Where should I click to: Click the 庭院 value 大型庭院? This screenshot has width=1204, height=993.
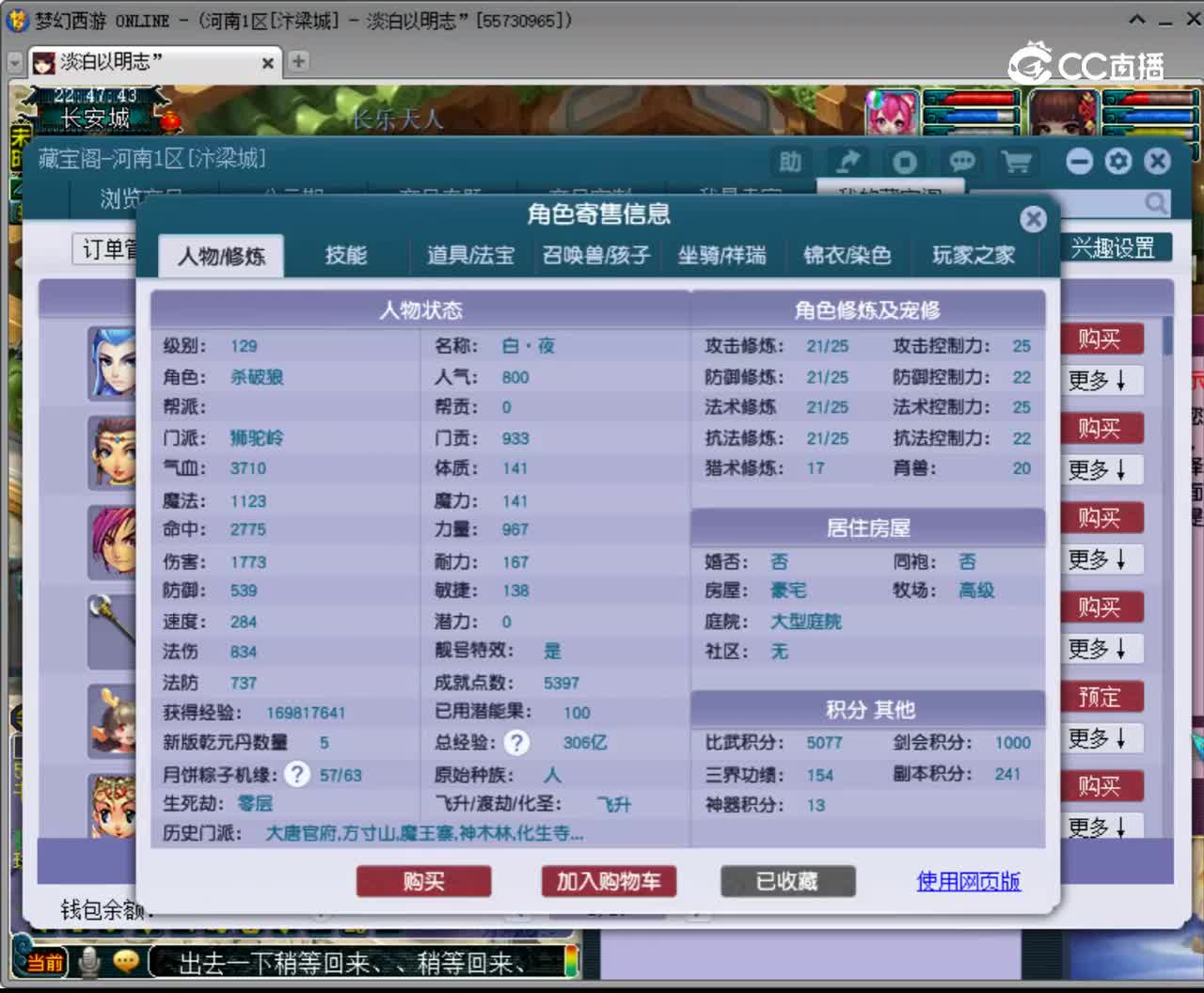click(806, 622)
